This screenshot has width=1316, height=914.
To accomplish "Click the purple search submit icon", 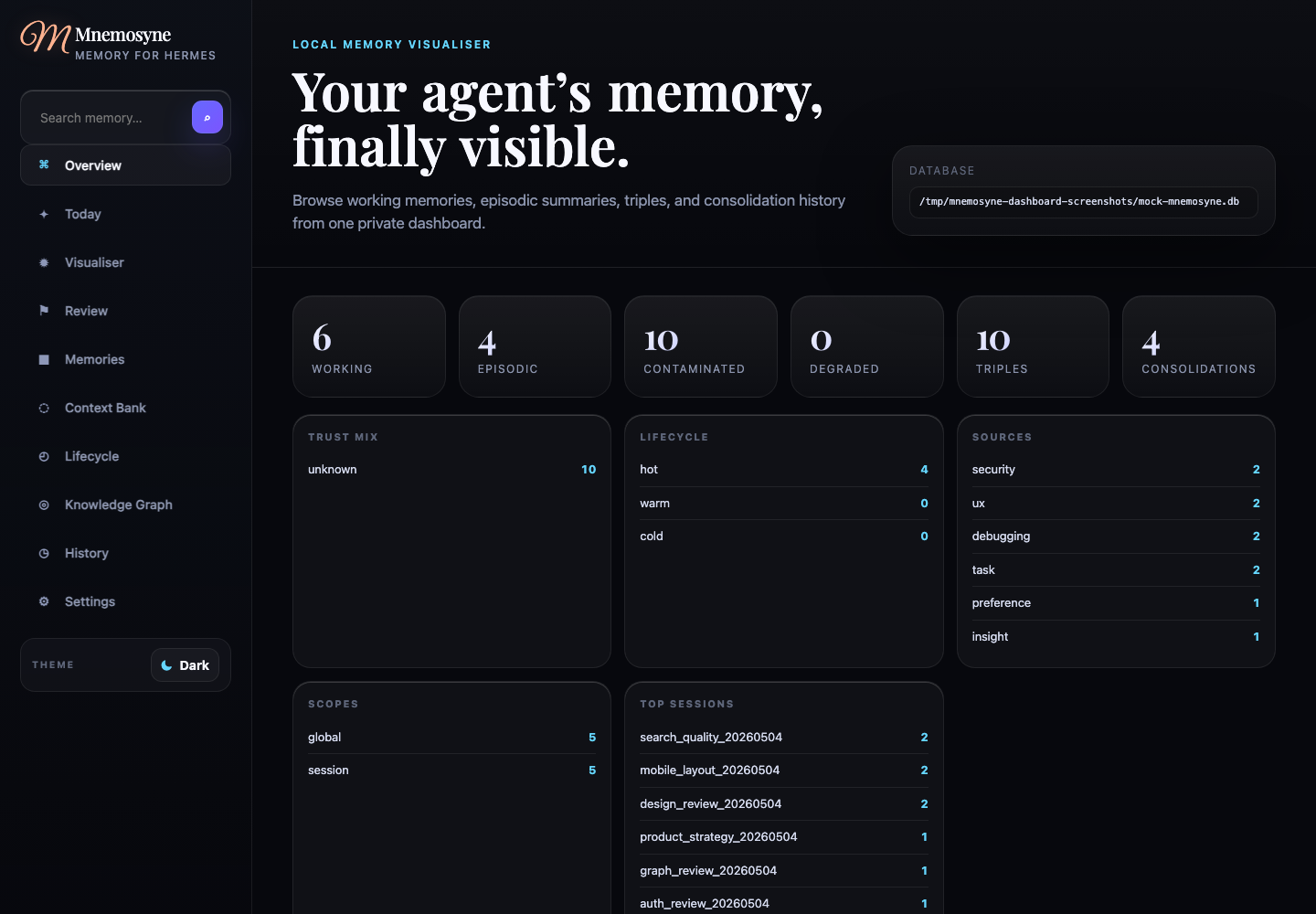I will 207,117.
